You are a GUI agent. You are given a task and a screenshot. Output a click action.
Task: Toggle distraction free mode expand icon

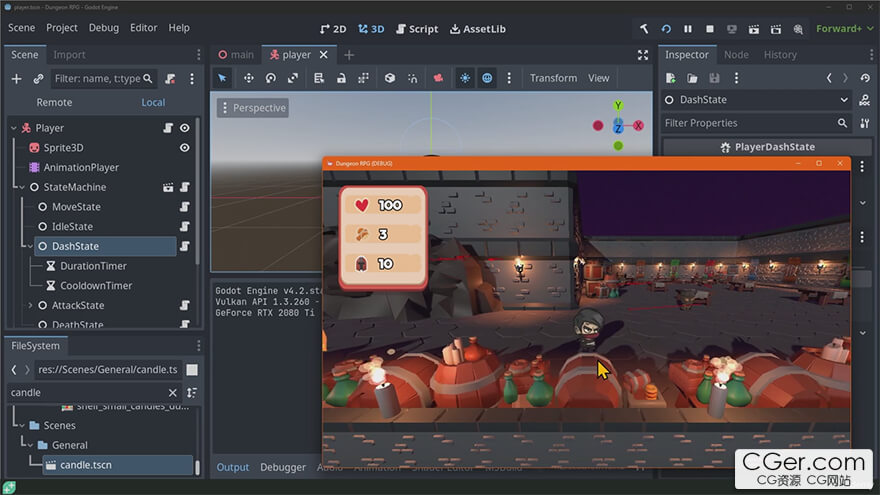(643, 54)
